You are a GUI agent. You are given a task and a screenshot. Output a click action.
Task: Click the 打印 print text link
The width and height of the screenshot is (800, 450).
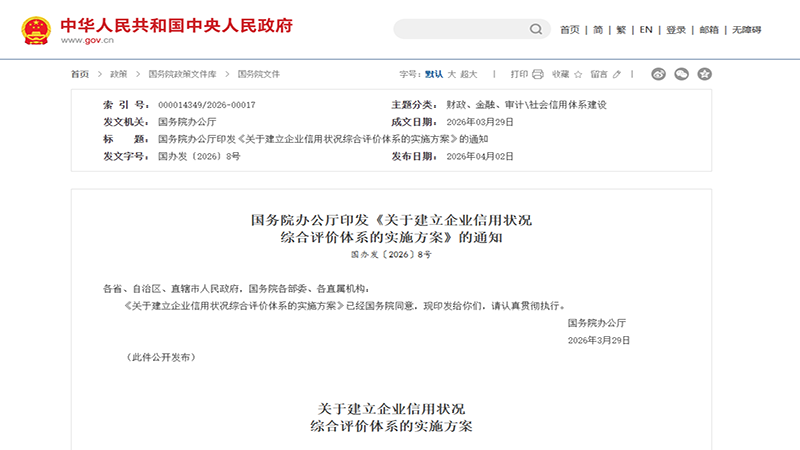click(x=519, y=74)
